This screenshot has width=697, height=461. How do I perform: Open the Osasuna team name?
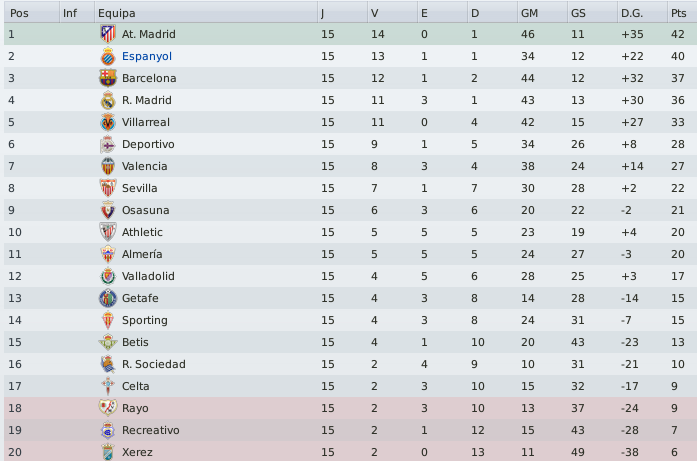coord(146,210)
